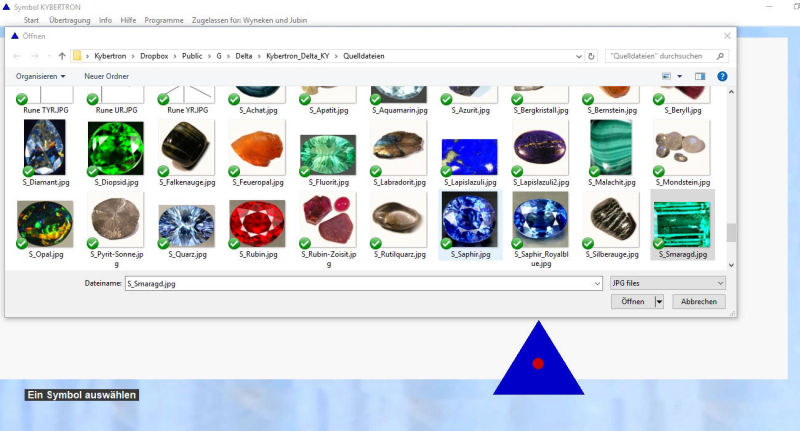Click the Hilfe menu item
800x431 pixels.
(x=129, y=20)
